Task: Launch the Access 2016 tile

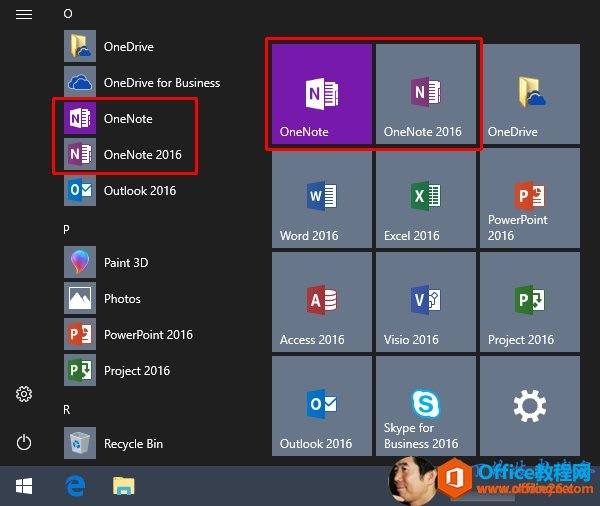Action: point(321,302)
